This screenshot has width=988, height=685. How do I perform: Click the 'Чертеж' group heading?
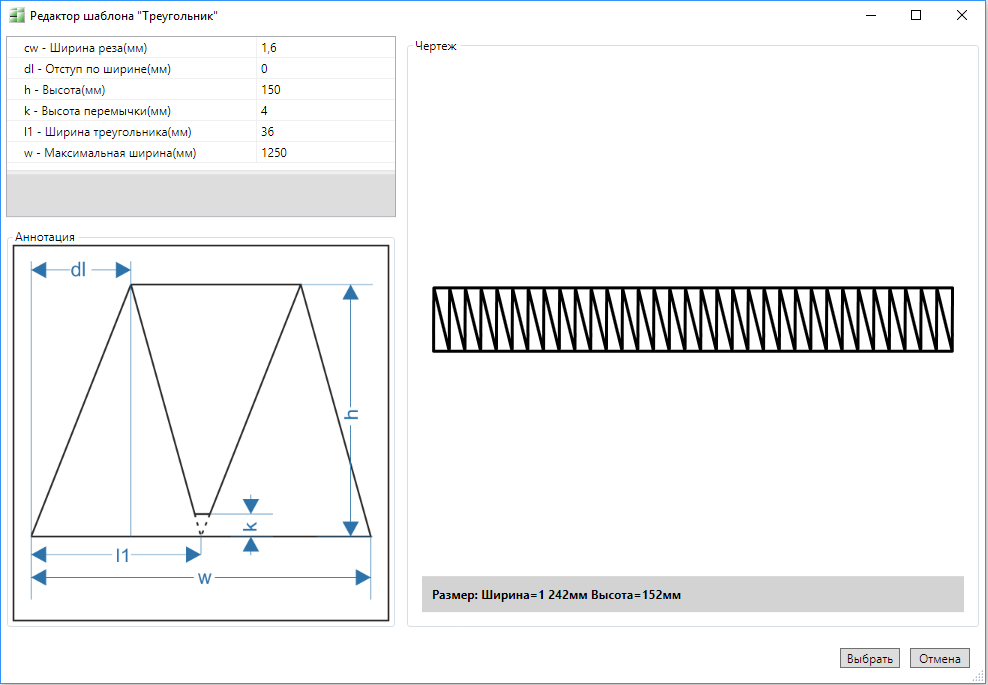[436, 45]
